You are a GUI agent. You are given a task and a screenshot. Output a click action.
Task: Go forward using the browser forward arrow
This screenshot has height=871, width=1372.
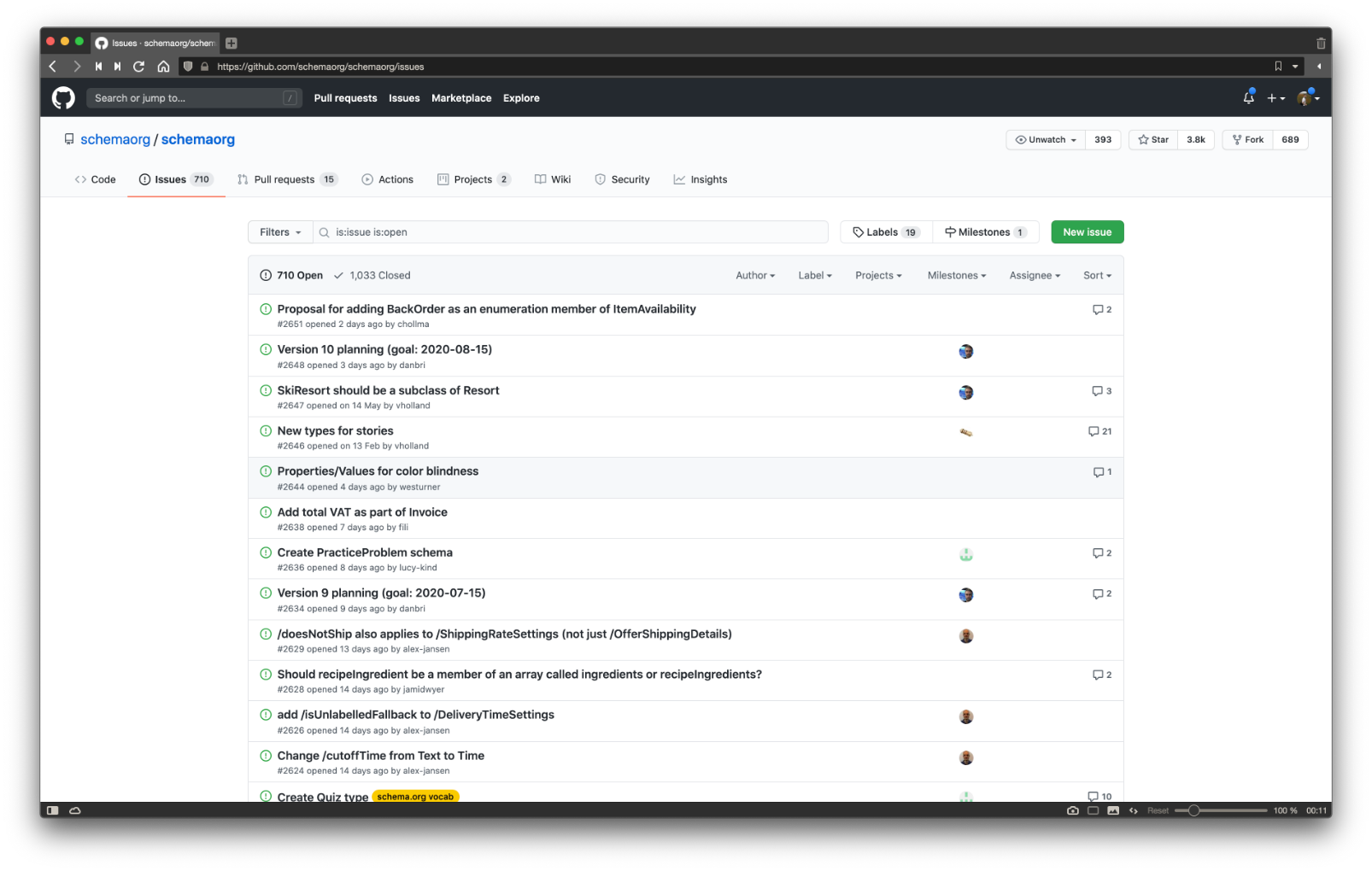click(x=77, y=67)
